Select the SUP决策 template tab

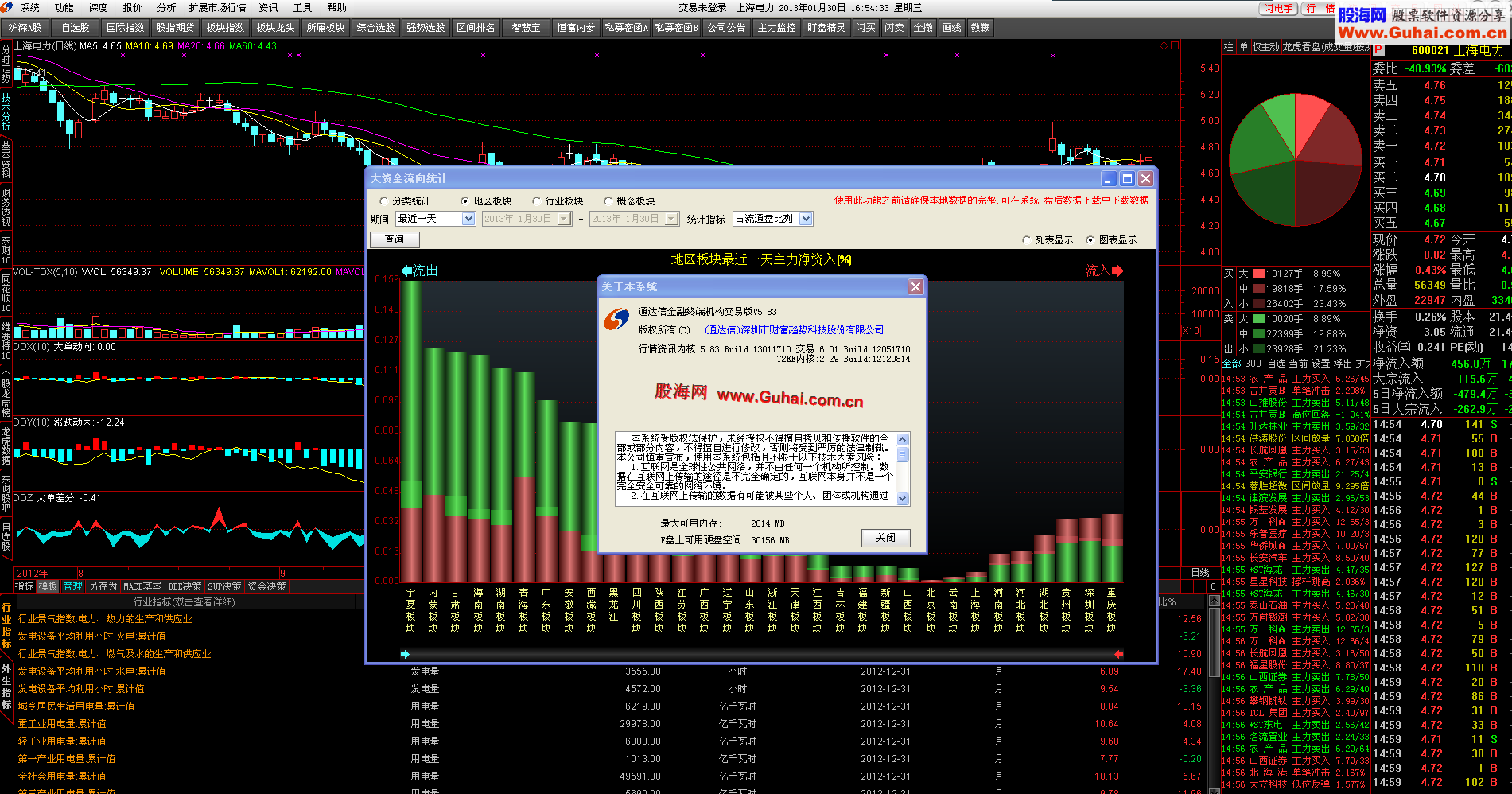coord(224,586)
